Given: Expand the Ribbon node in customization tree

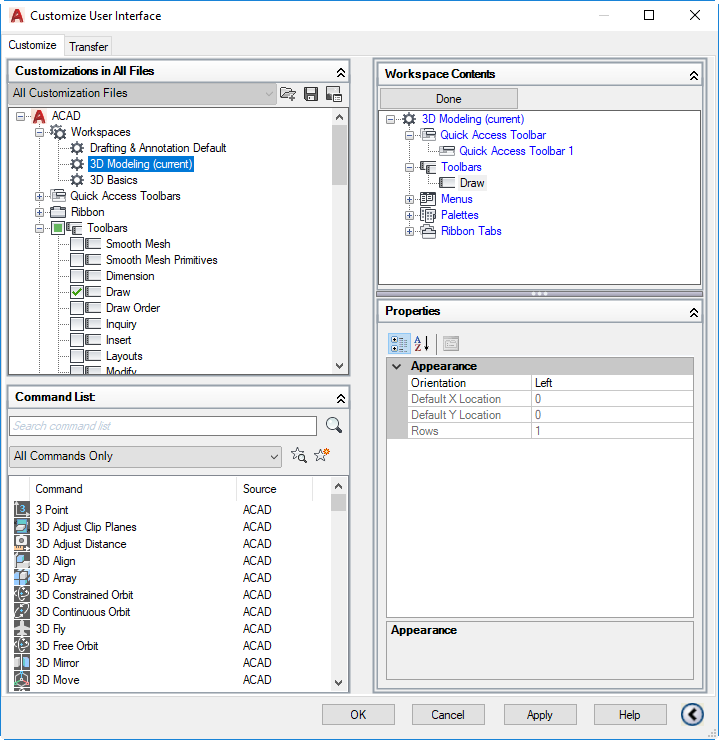Looking at the screenshot, I should (x=40, y=212).
